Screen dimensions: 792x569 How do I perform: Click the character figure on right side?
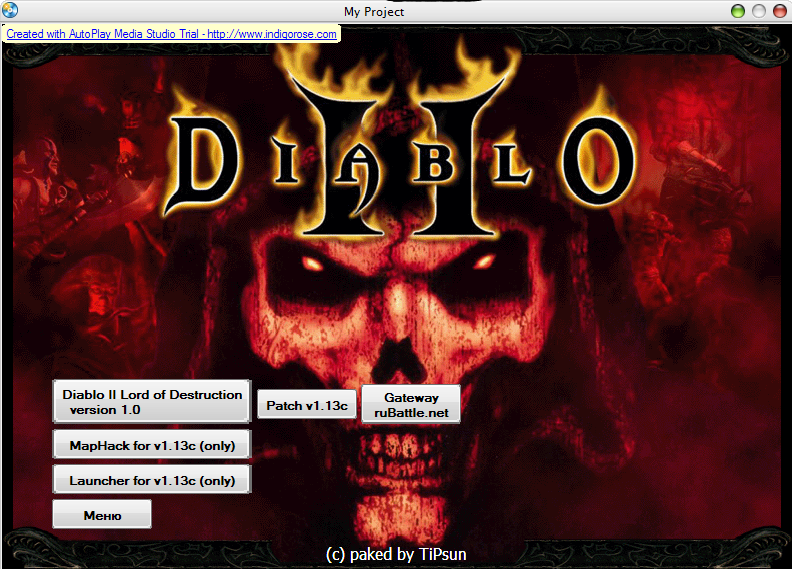tap(715, 180)
